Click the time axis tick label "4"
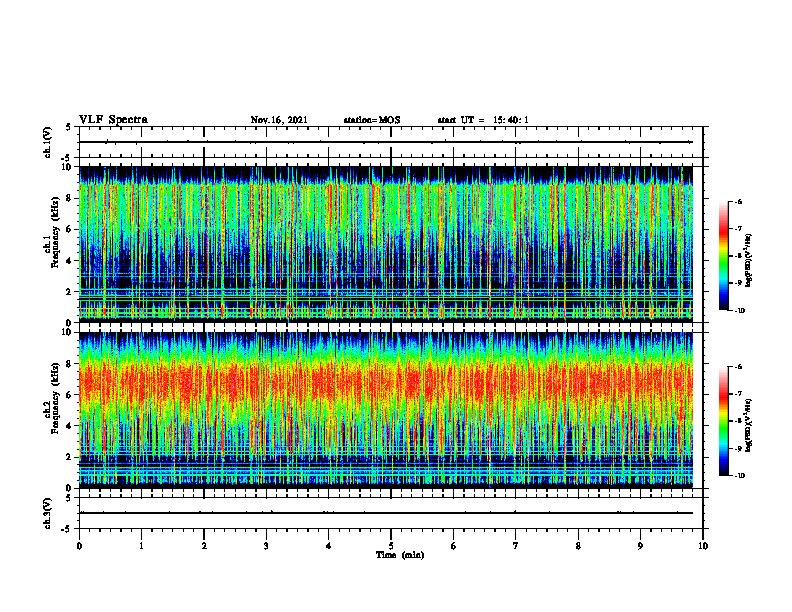792x612 pixels. tap(329, 546)
